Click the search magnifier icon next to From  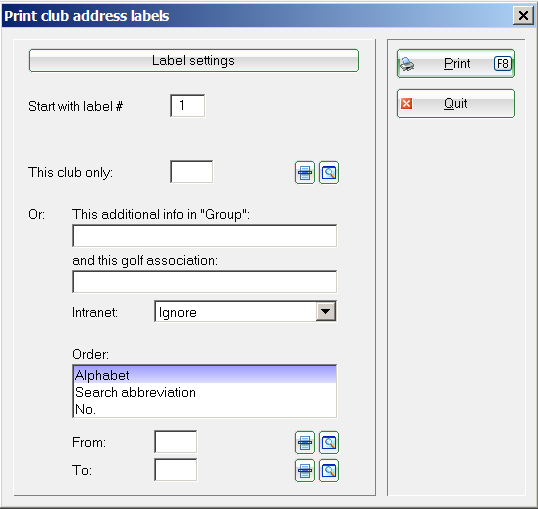(329, 442)
